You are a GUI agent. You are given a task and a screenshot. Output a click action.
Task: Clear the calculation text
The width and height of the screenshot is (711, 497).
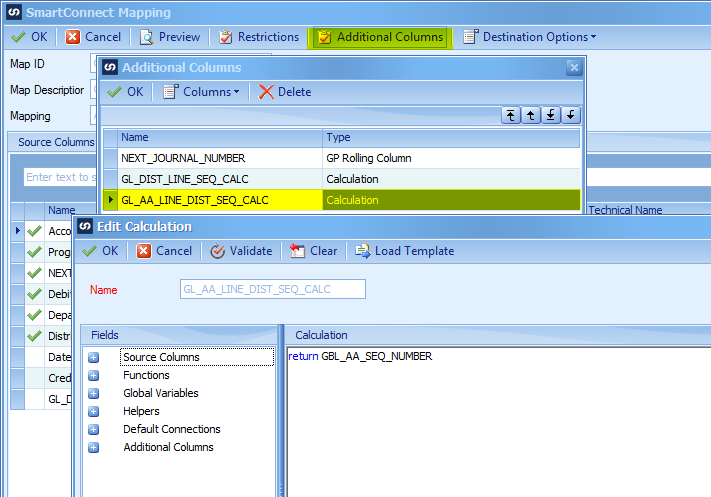[x=314, y=251]
